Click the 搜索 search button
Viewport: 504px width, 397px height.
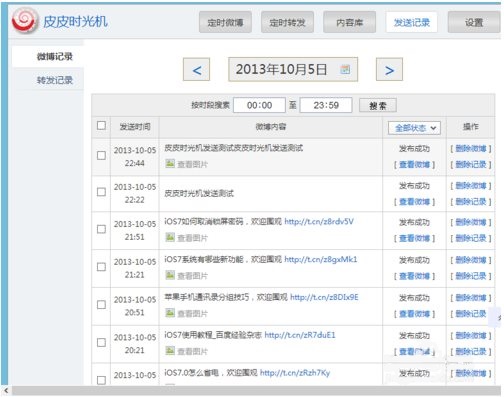tap(378, 106)
